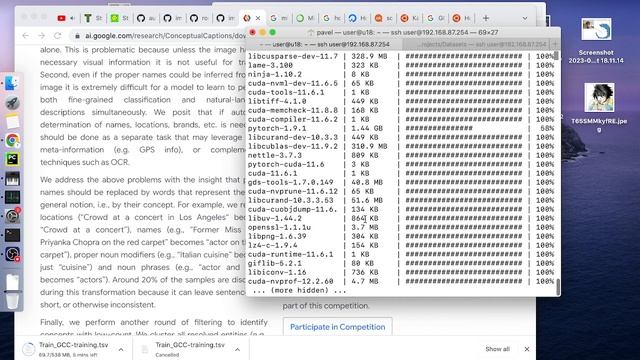The height and width of the screenshot is (360, 640).
Task: Select the Datasets ssh Terminal tab
Action: point(476,44)
